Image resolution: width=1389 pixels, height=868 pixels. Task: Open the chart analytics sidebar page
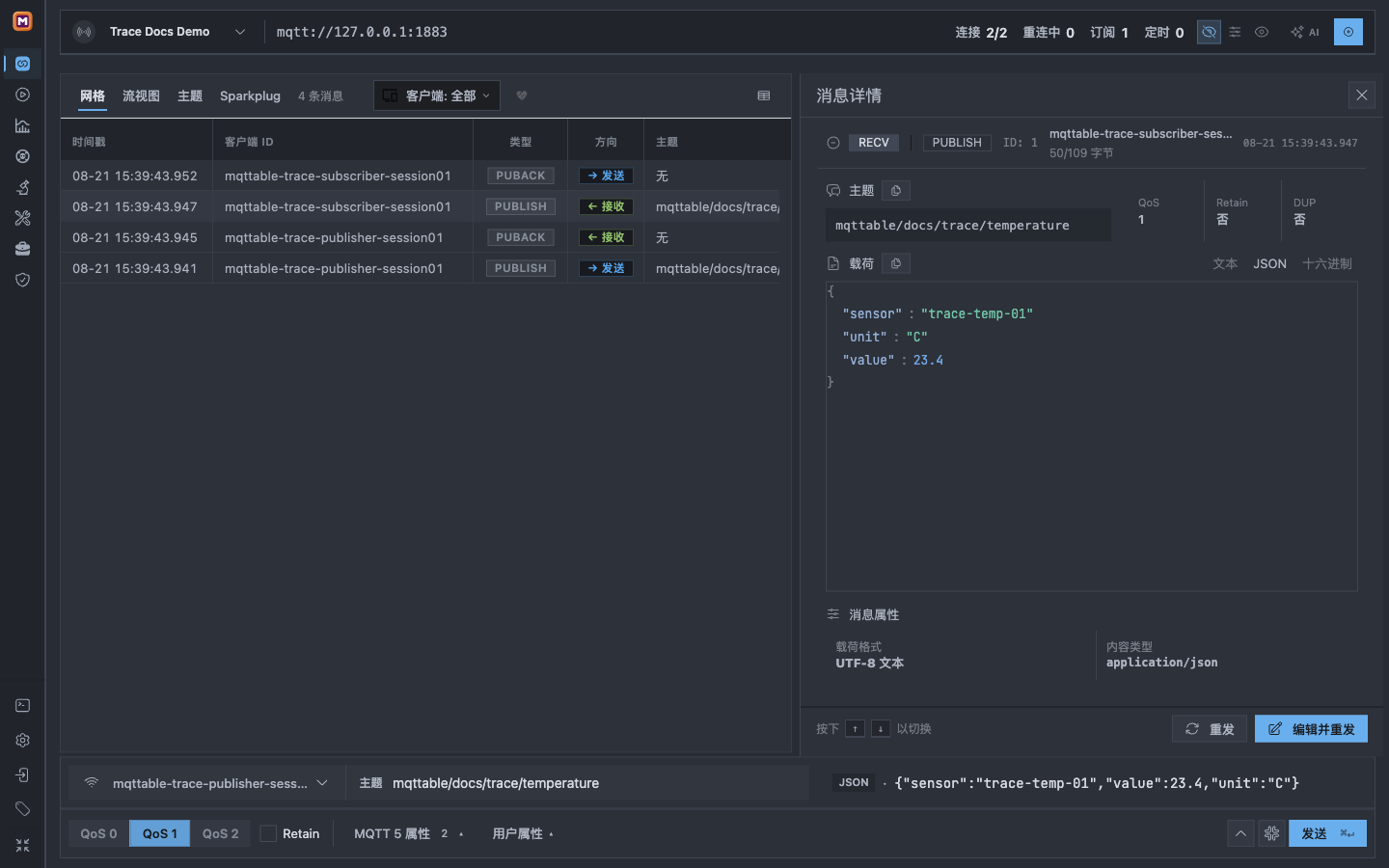[x=22, y=125]
